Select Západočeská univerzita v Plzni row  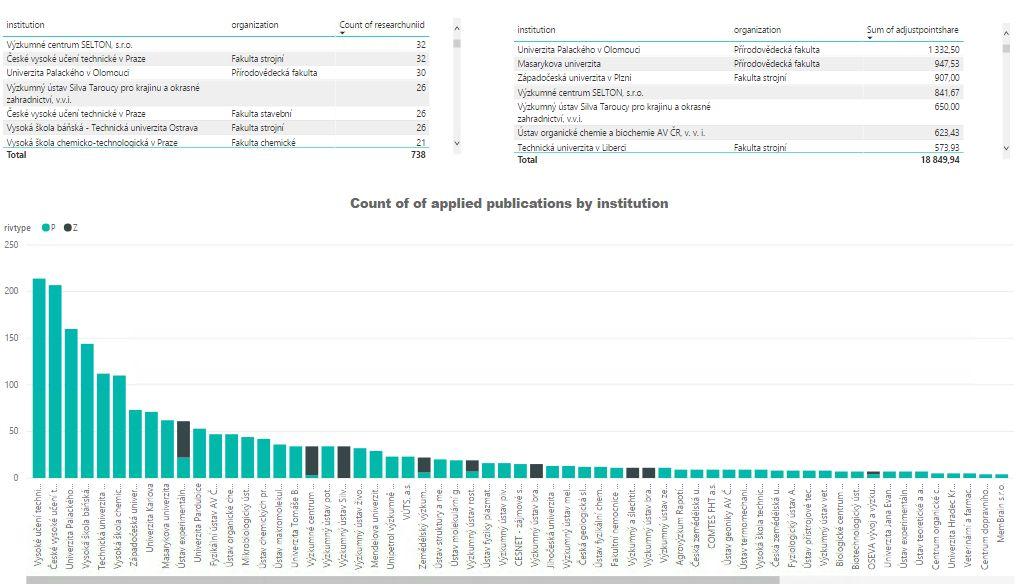click(x=738, y=78)
